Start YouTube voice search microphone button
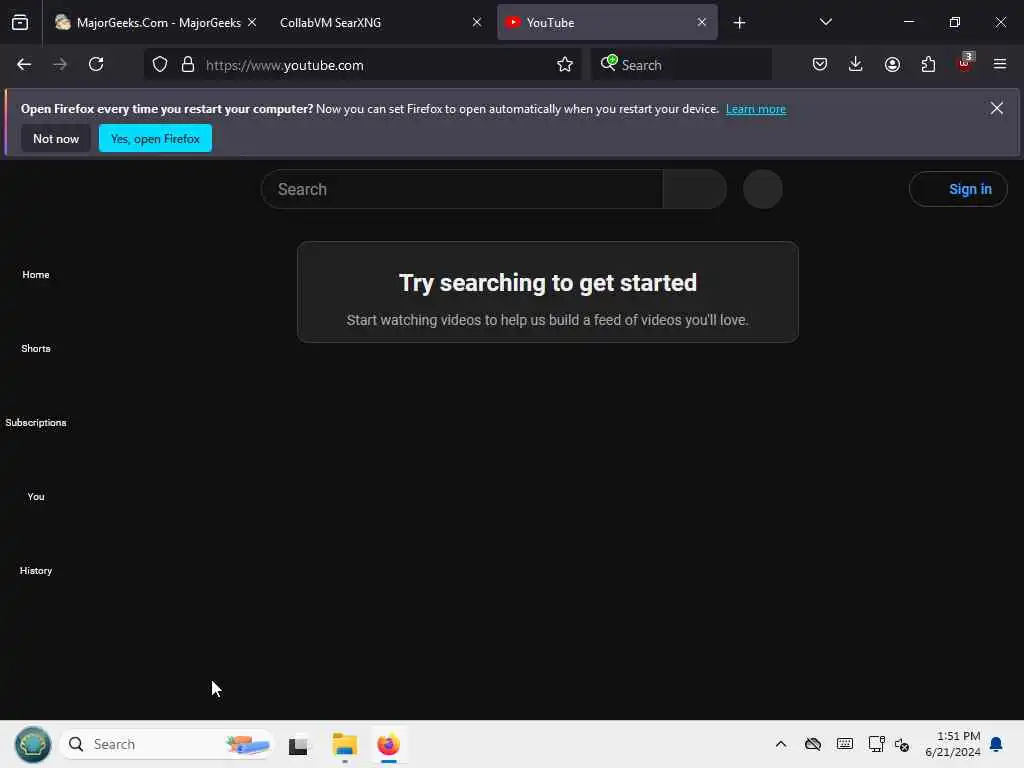The image size is (1024, 768). pyautogui.click(x=763, y=189)
